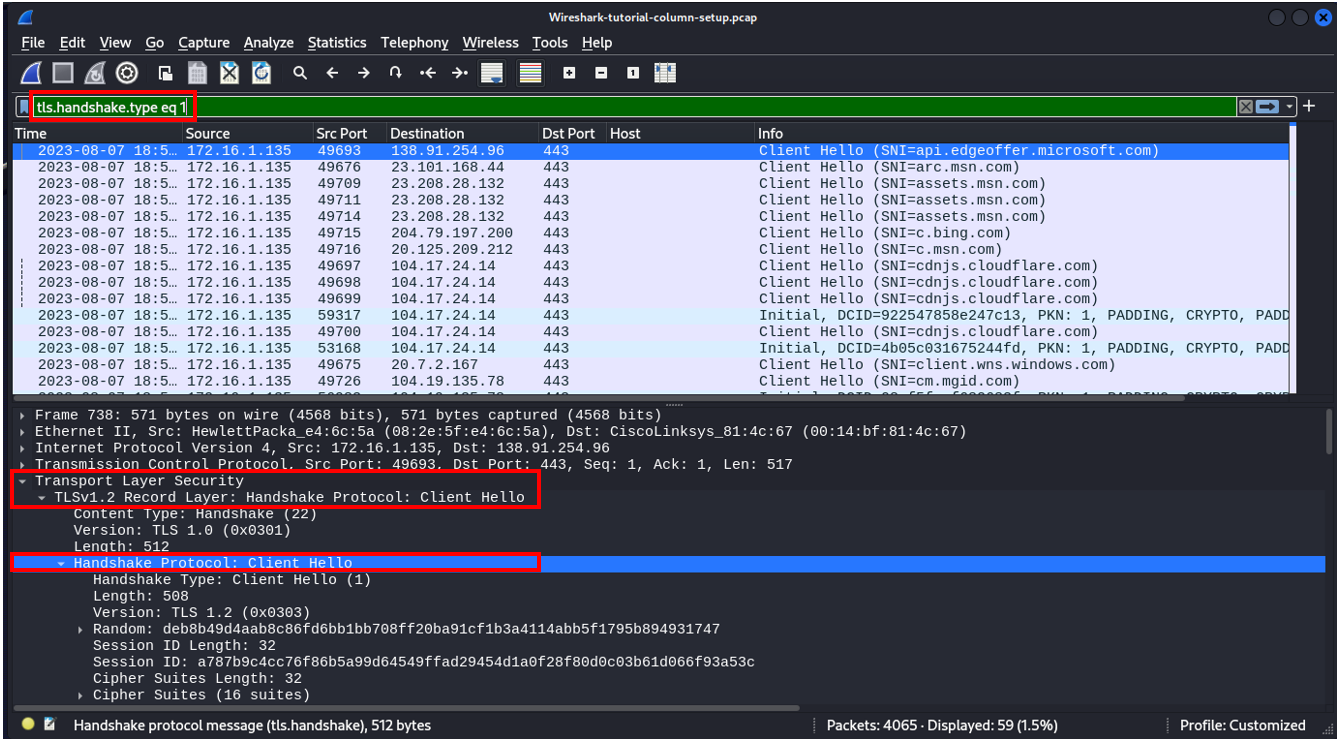
Task: Click the Profile: Customized status entry
Action: click(x=1242, y=725)
